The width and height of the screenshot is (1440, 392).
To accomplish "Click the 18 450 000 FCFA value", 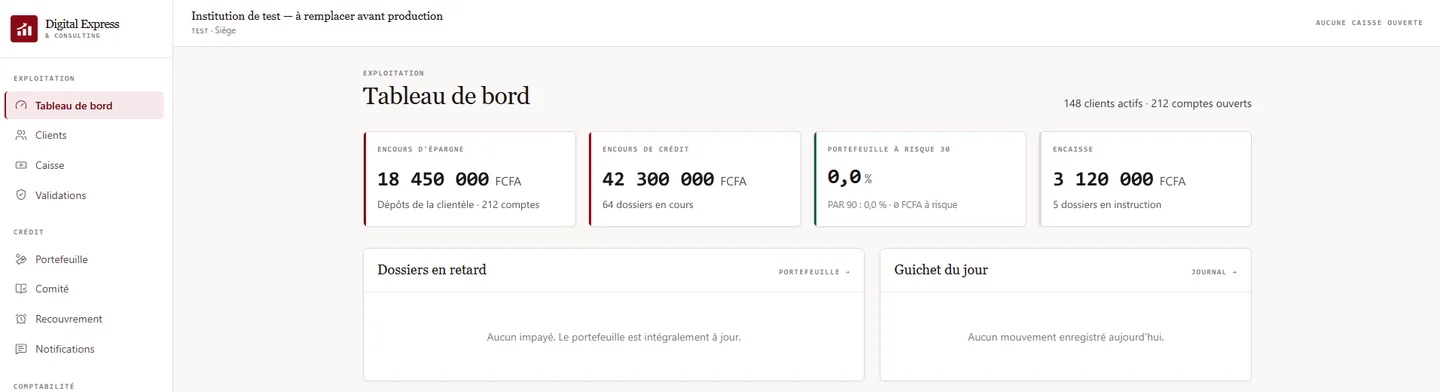I will point(449,180).
